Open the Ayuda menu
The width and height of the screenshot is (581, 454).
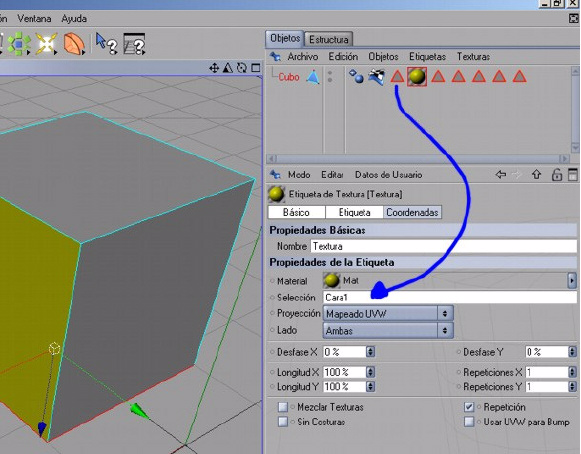coord(74,19)
